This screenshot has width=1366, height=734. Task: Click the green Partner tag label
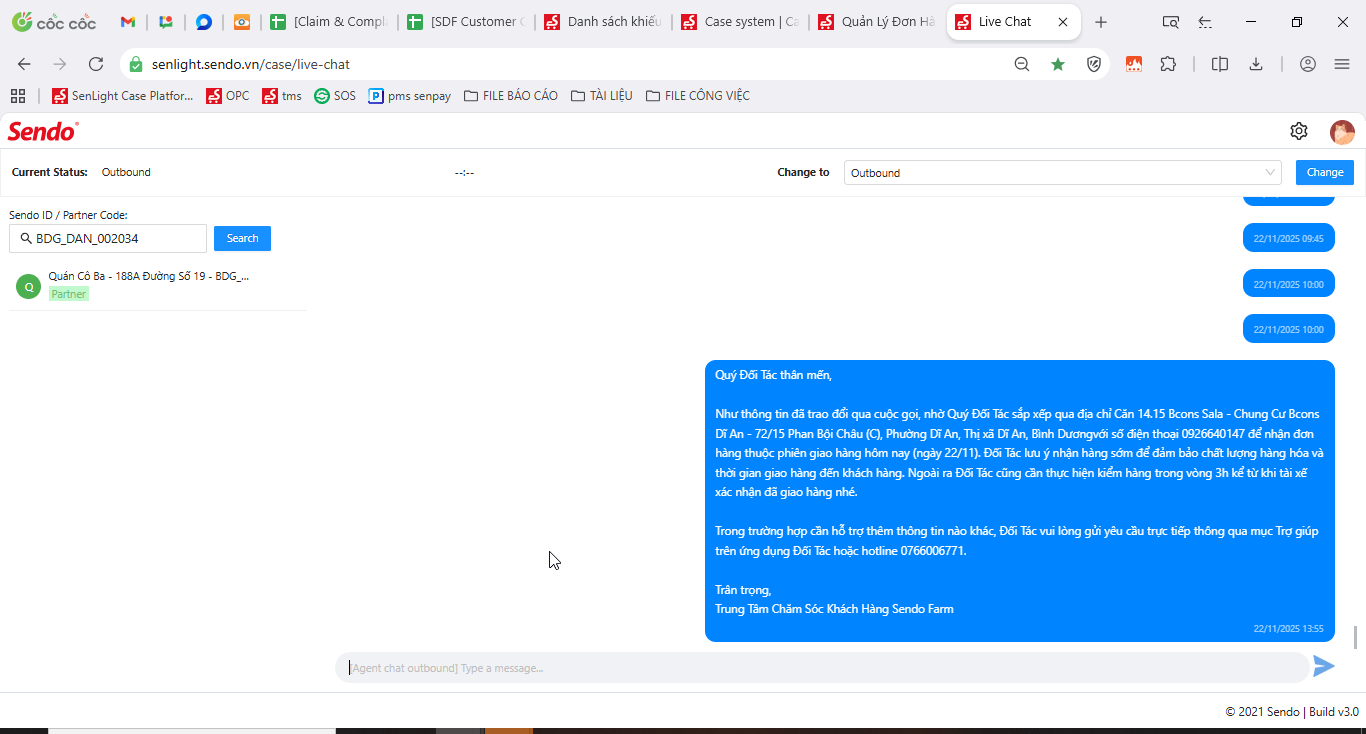(69, 294)
